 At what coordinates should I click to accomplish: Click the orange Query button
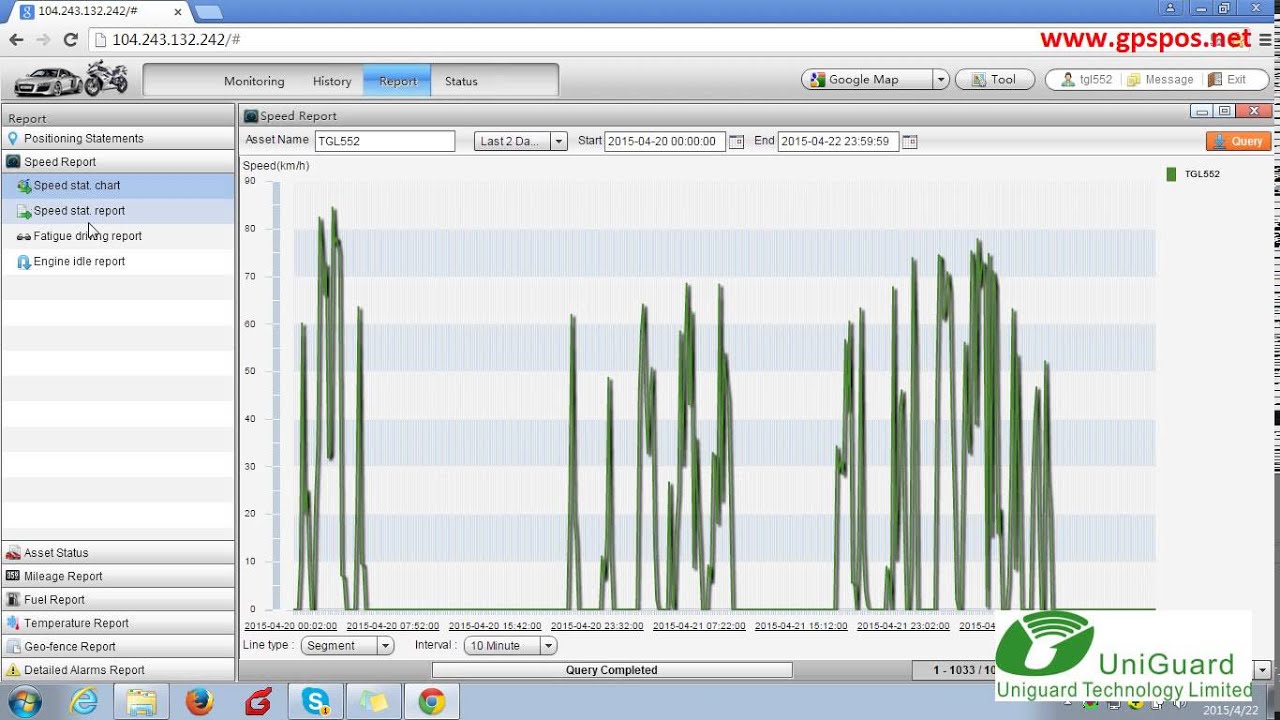coord(1238,141)
